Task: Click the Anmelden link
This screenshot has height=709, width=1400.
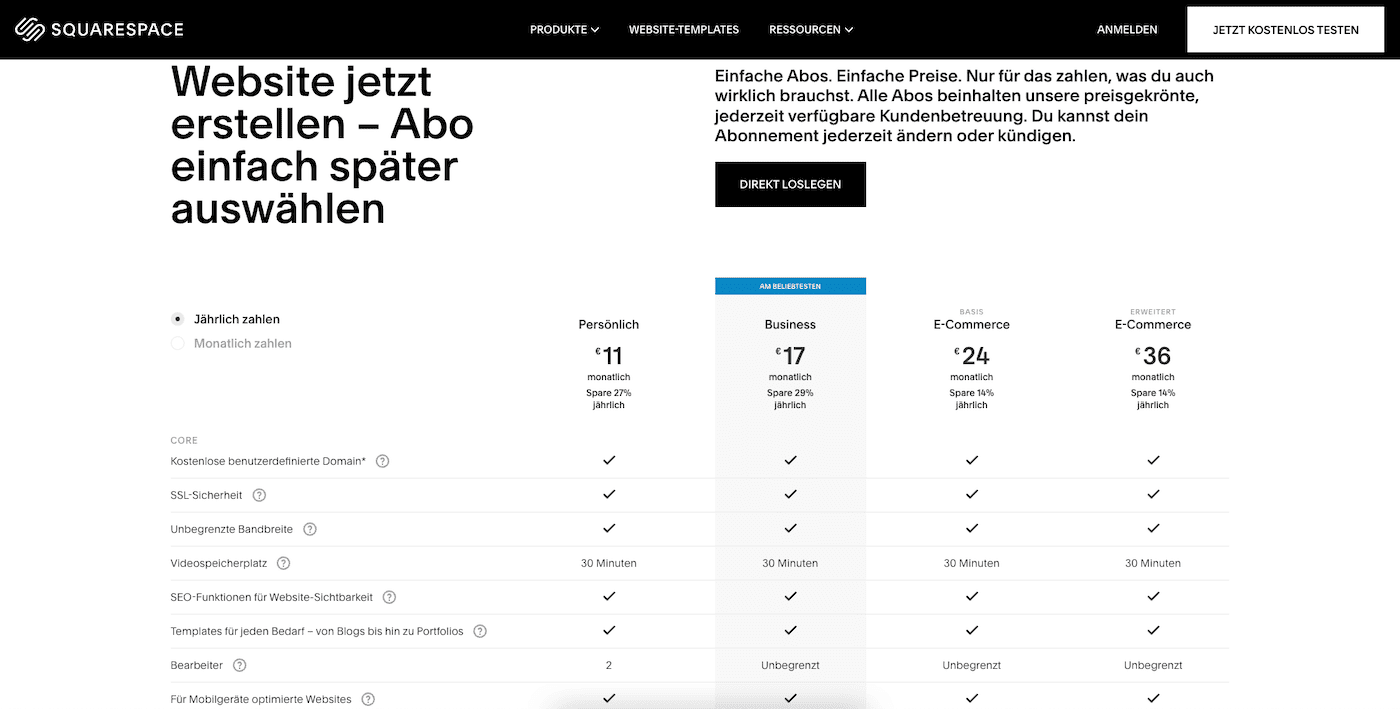Action: tap(1127, 29)
